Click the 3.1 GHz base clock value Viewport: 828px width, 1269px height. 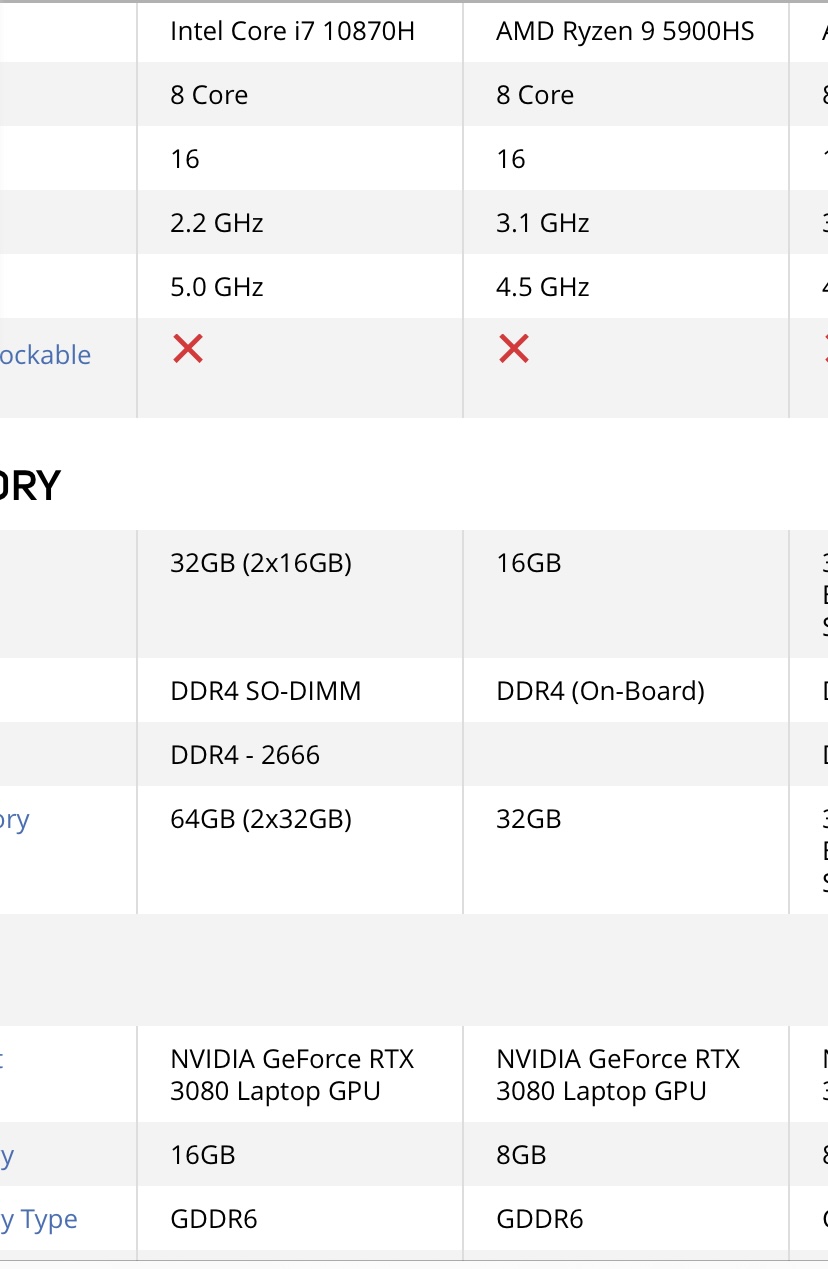(543, 223)
